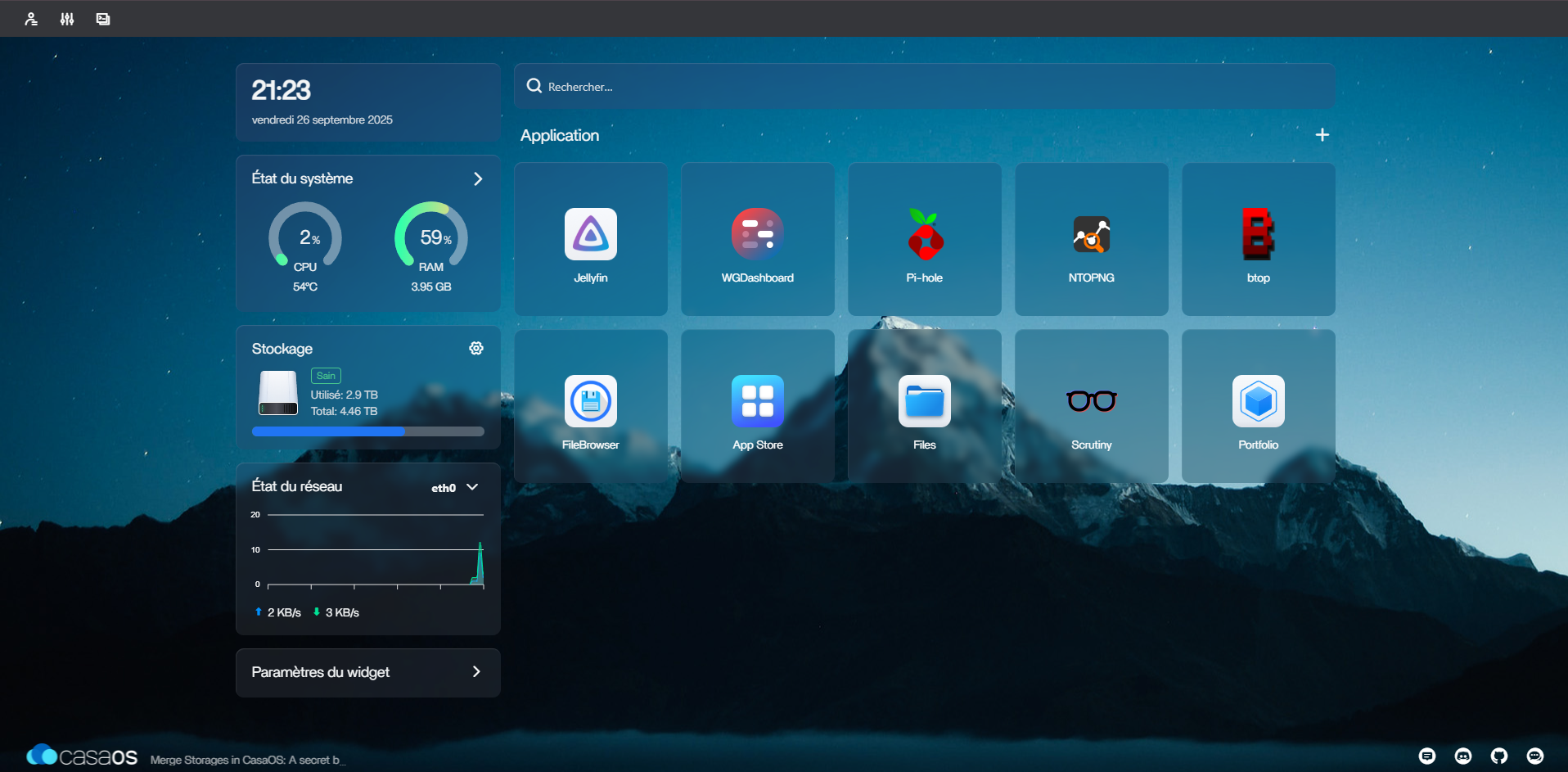This screenshot has width=1568, height=772.
Task: Open FileBrowser application
Action: pyautogui.click(x=590, y=402)
